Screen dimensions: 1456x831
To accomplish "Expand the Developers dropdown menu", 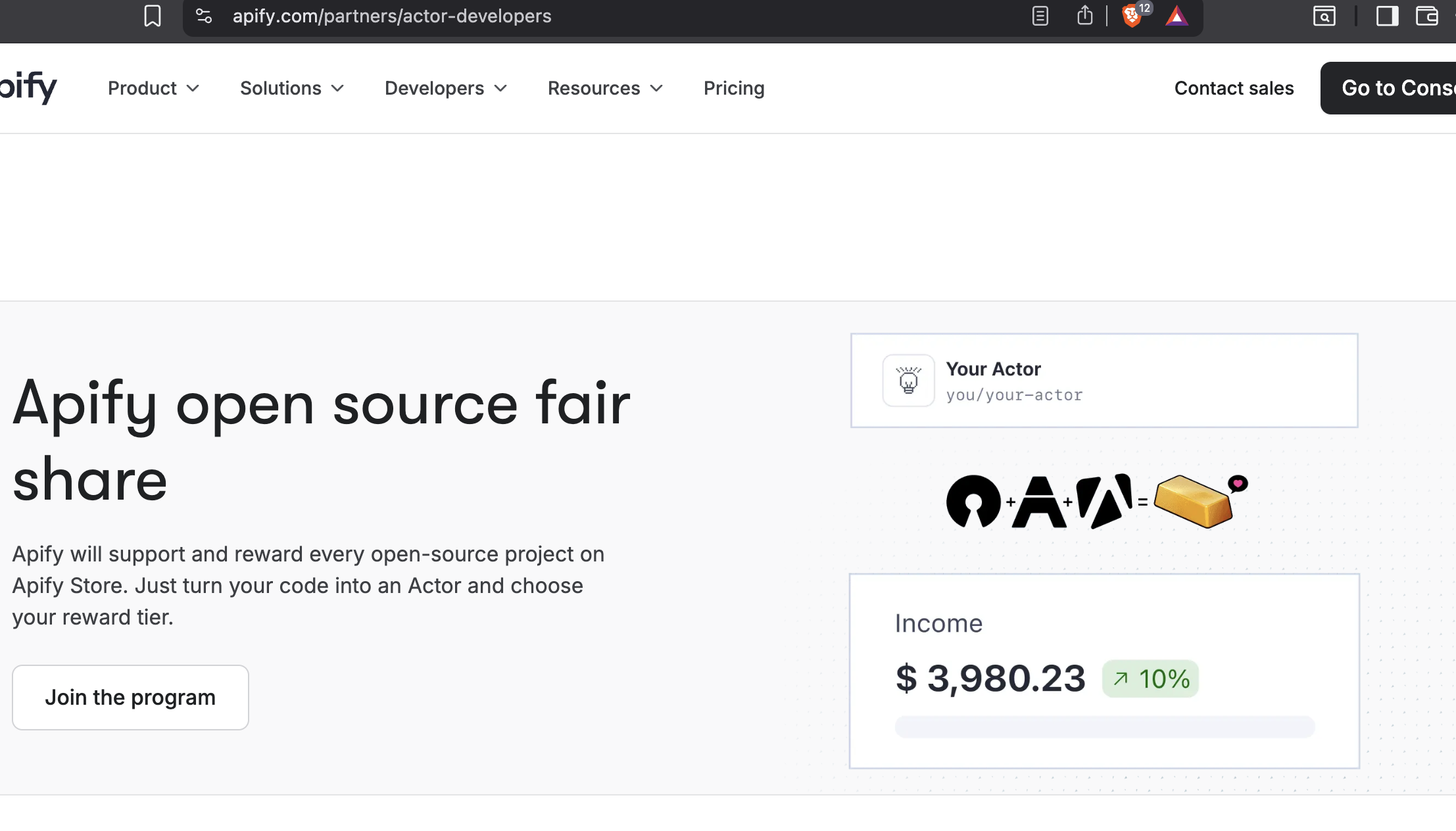I will pyautogui.click(x=446, y=88).
